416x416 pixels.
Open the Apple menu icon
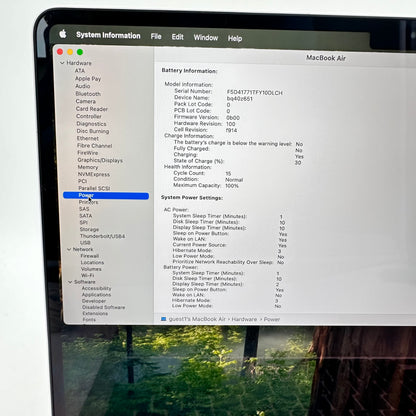pyautogui.click(x=63, y=34)
